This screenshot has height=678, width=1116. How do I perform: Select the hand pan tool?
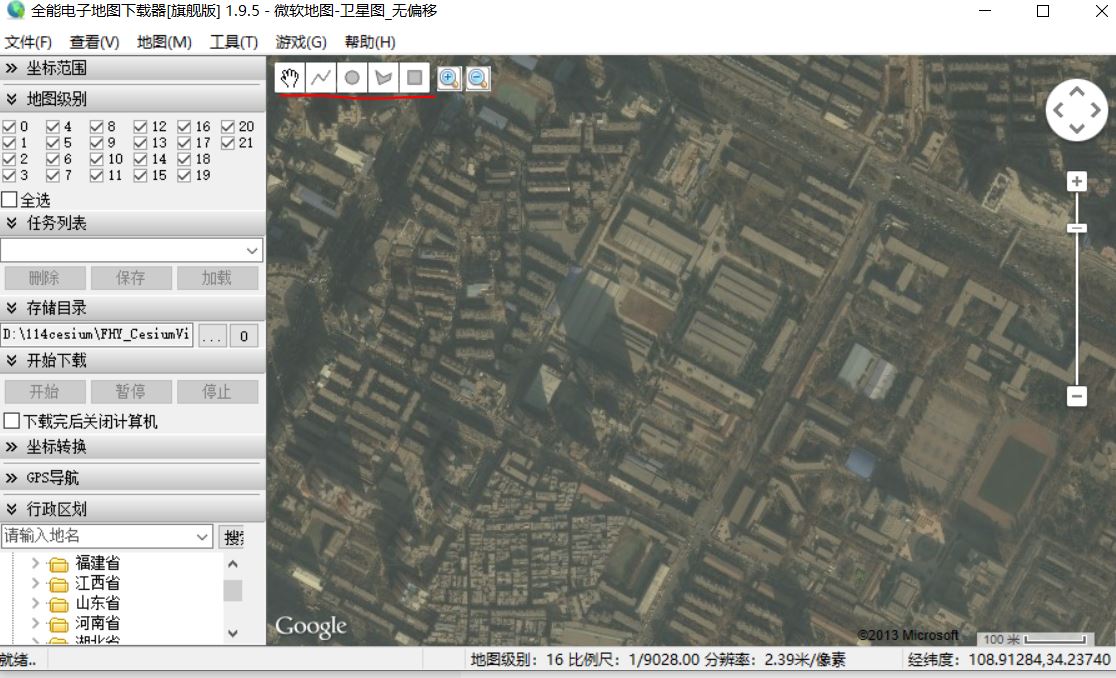click(290, 78)
